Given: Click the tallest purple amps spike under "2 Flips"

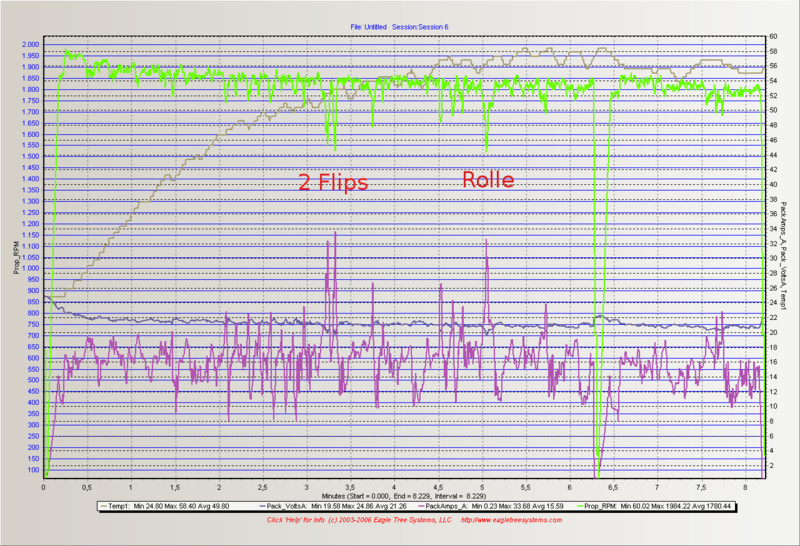Looking at the screenshot, I should pyautogui.click(x=335, y=235).
